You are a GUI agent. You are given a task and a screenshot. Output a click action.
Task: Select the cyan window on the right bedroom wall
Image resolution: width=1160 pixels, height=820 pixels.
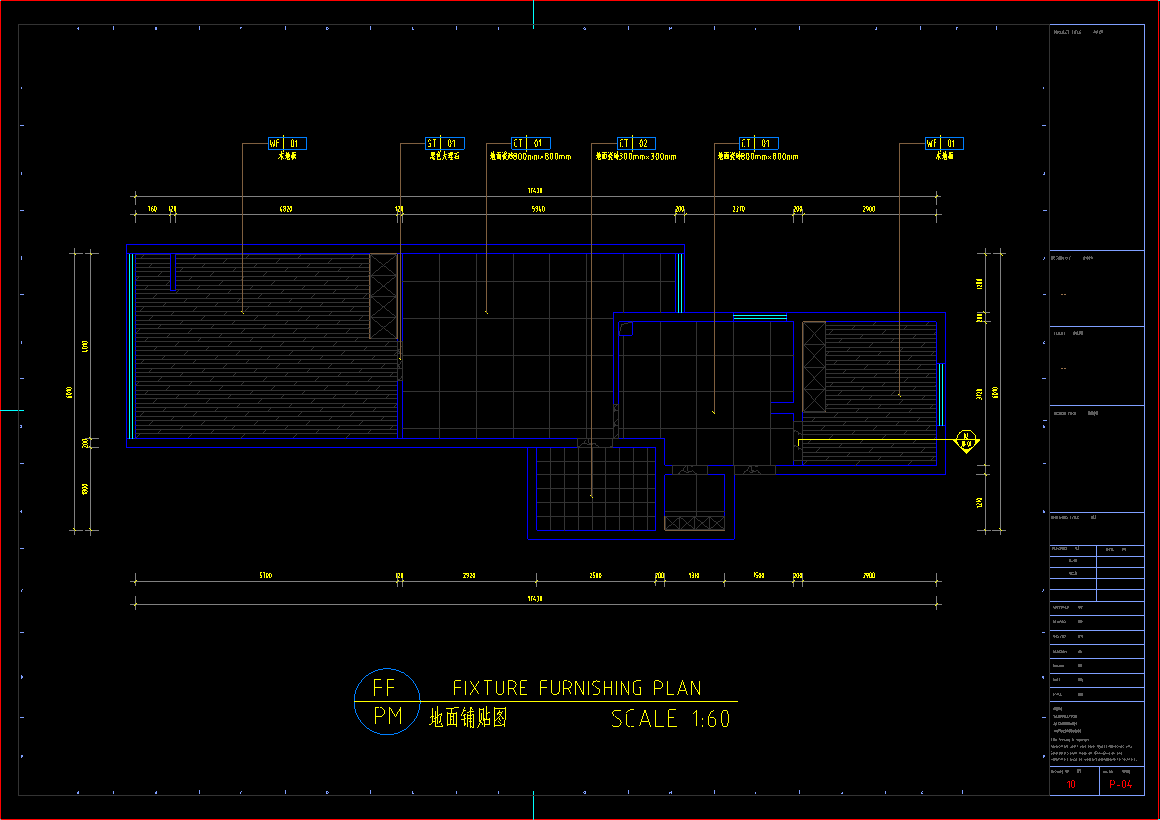[x=940, y=395]
